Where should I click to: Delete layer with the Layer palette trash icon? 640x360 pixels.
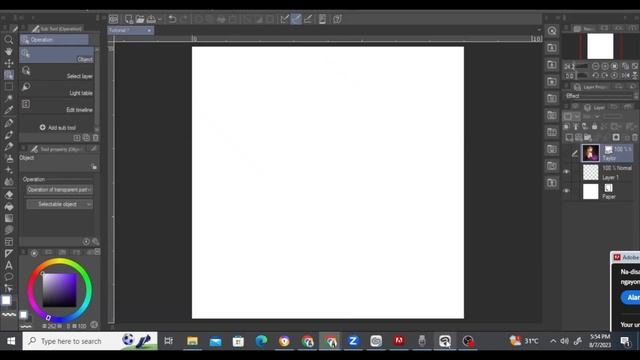635,138
